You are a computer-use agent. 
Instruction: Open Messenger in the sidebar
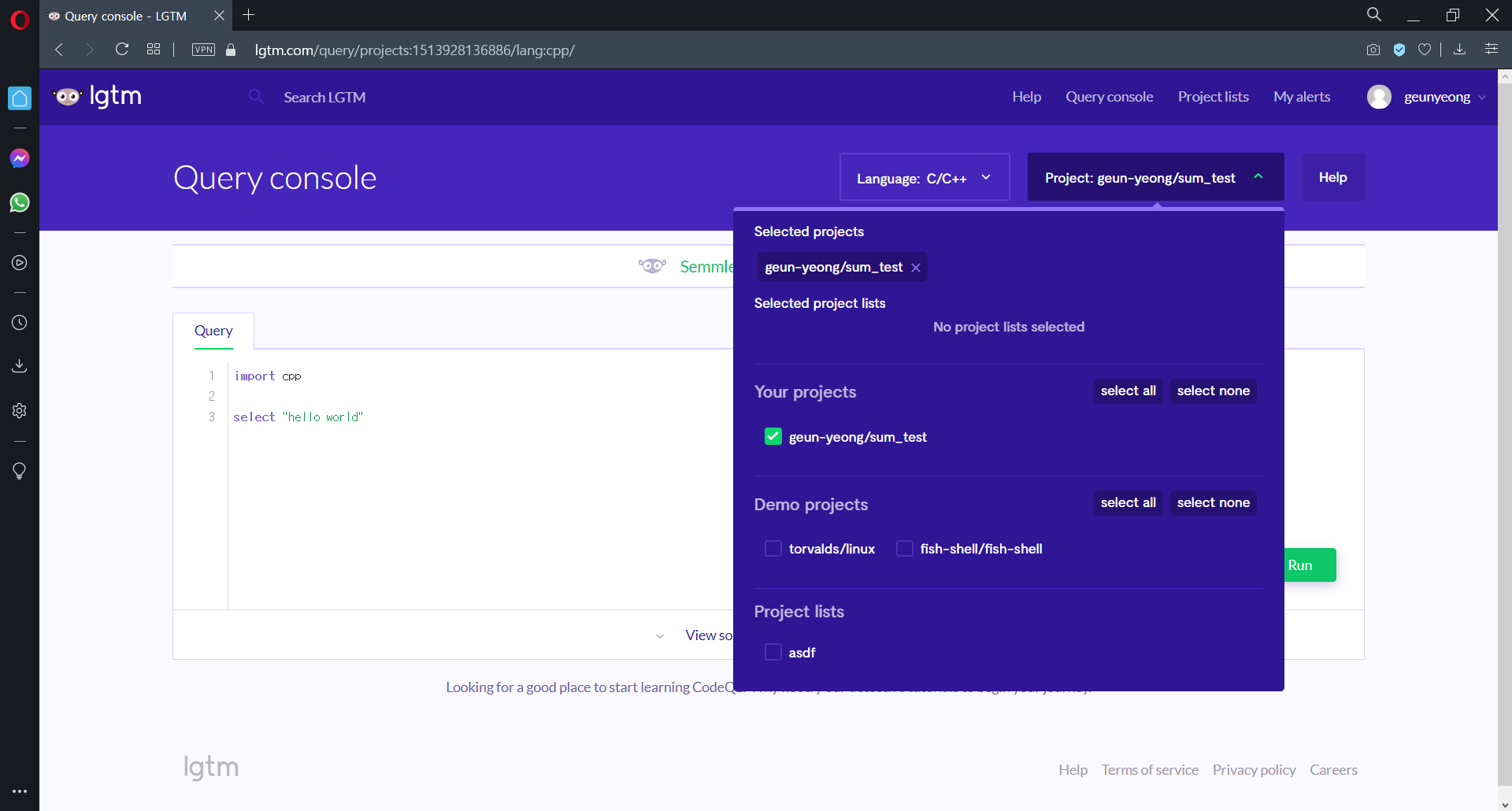[20, 158]
